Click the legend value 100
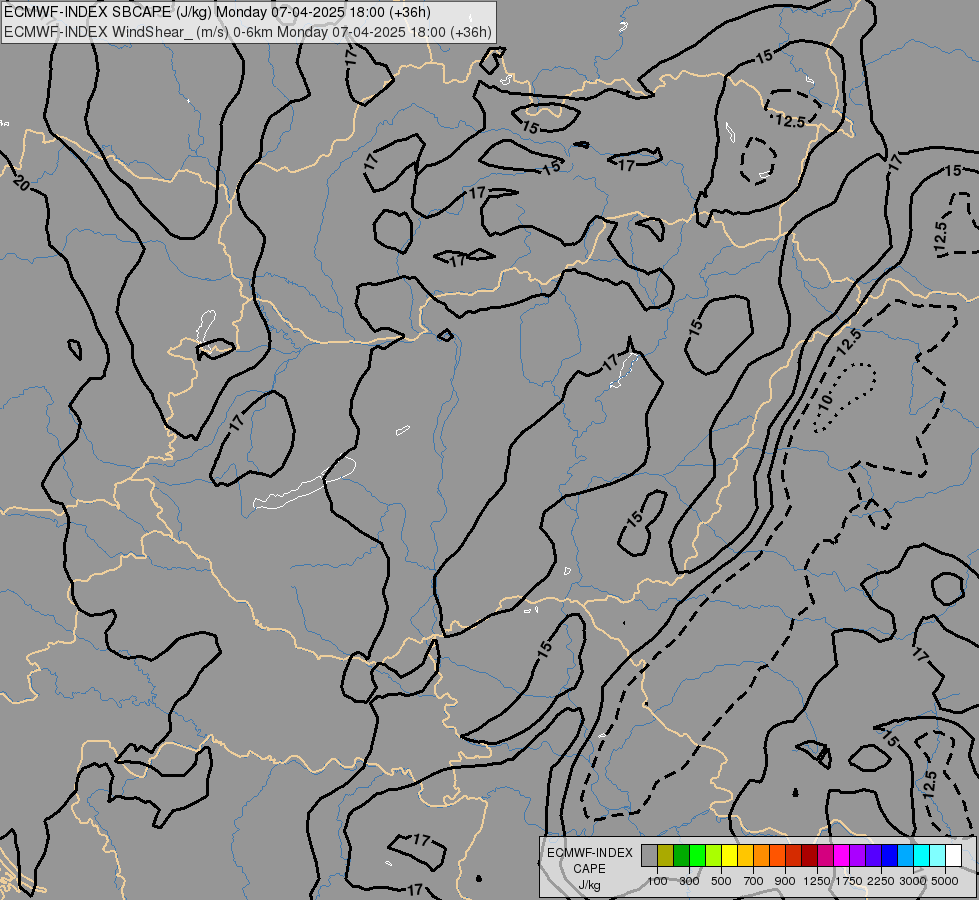This screenshot has width=979, height=900. pos(657,881)
